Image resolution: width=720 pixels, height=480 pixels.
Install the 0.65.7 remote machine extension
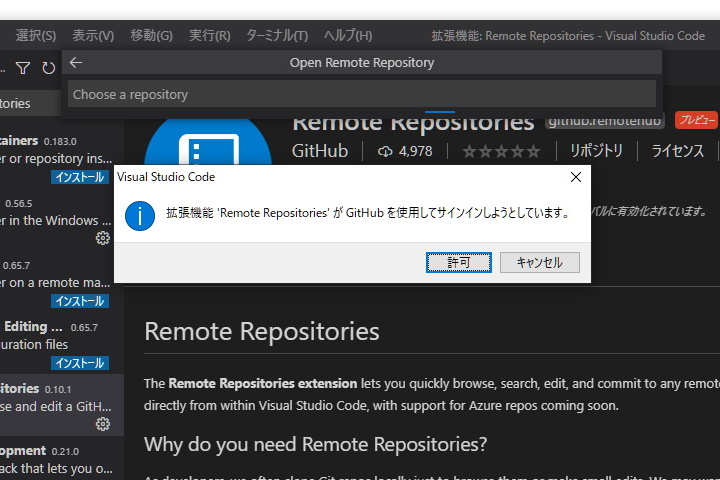(x=80, y=301)
